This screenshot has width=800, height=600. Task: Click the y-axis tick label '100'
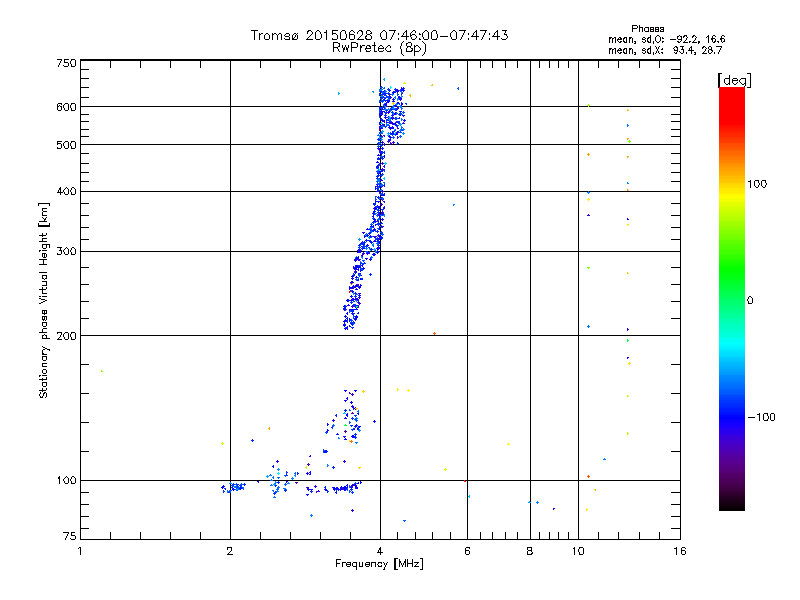pyautogui.click(x=66, y=481)
